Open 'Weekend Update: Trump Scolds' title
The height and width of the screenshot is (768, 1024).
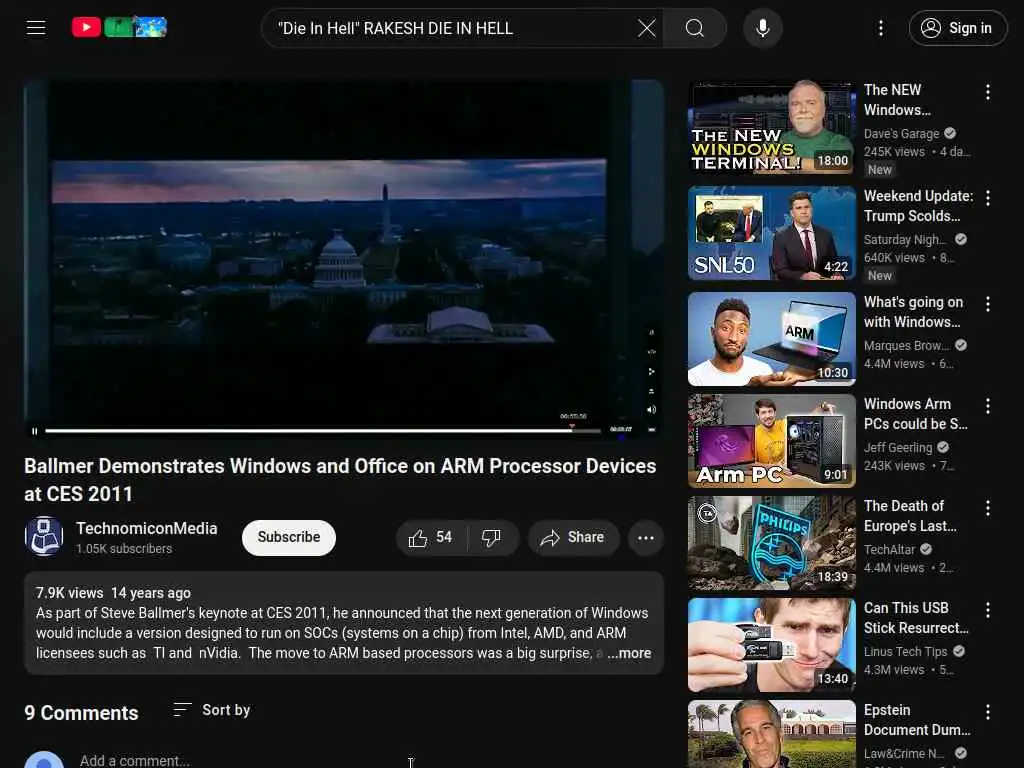point(918,206)
